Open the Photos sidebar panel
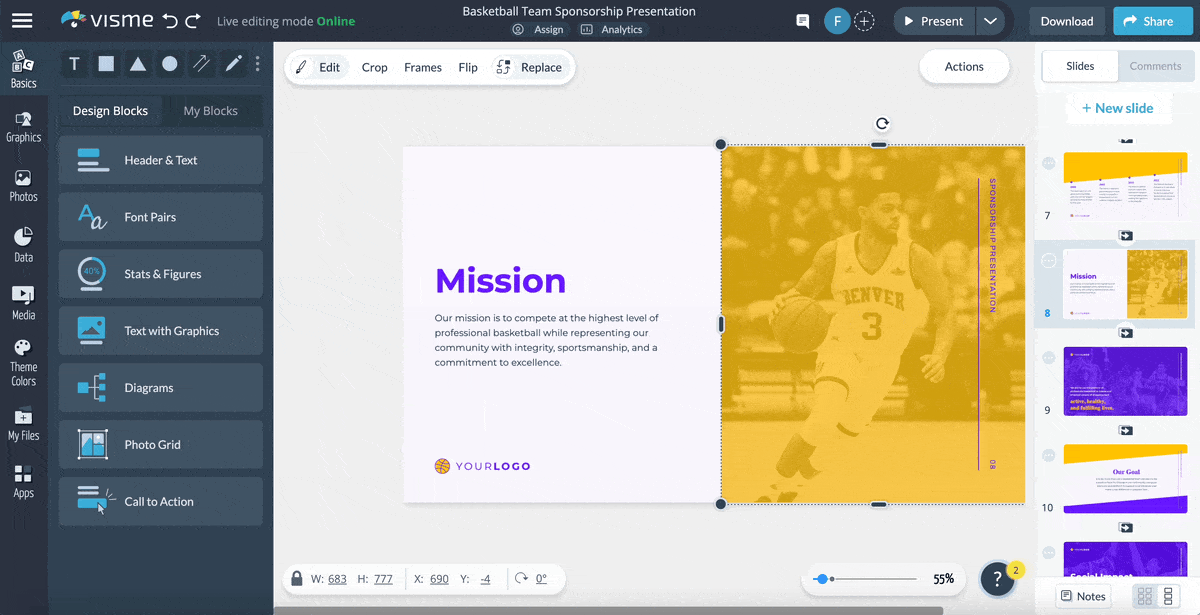This screenshot has width=1200, height=615. click(23, 185)
